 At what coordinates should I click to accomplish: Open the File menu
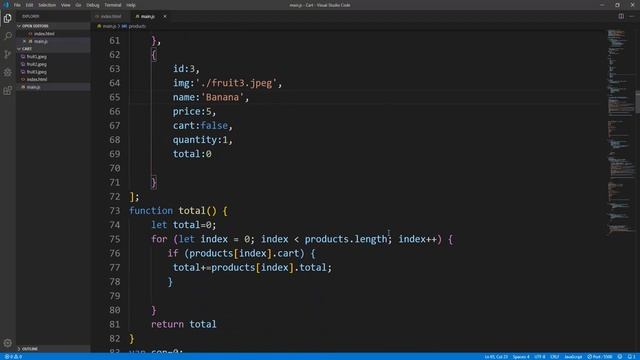[x=17, y=5]
